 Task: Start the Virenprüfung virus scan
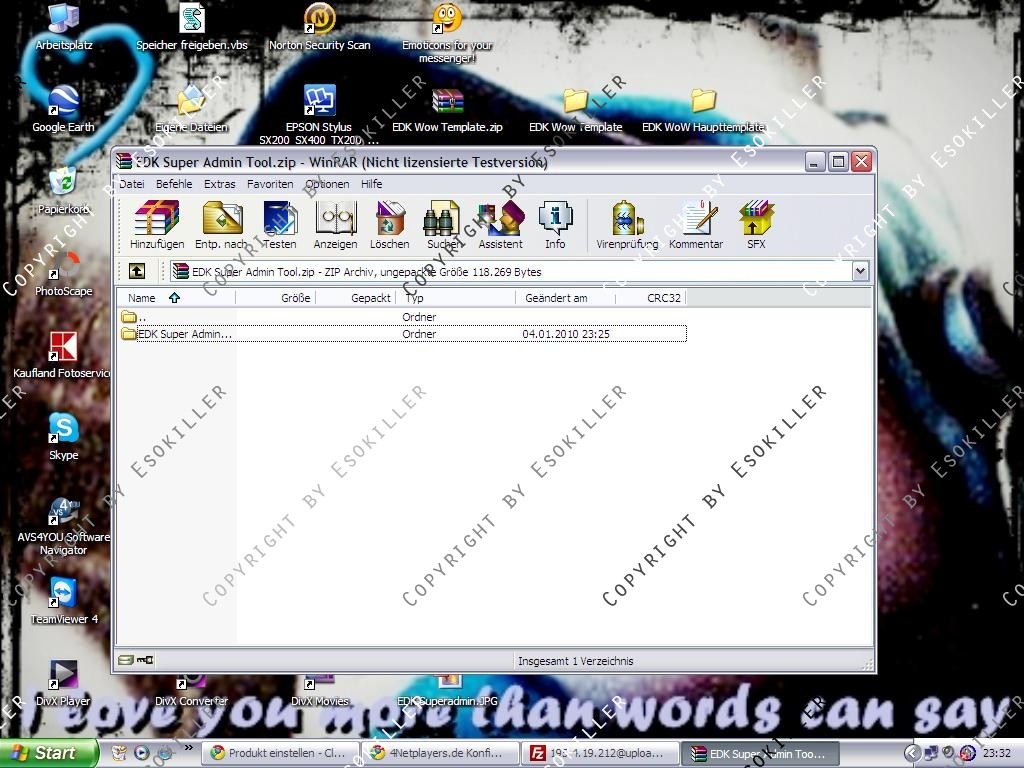(x=627, y=225)
